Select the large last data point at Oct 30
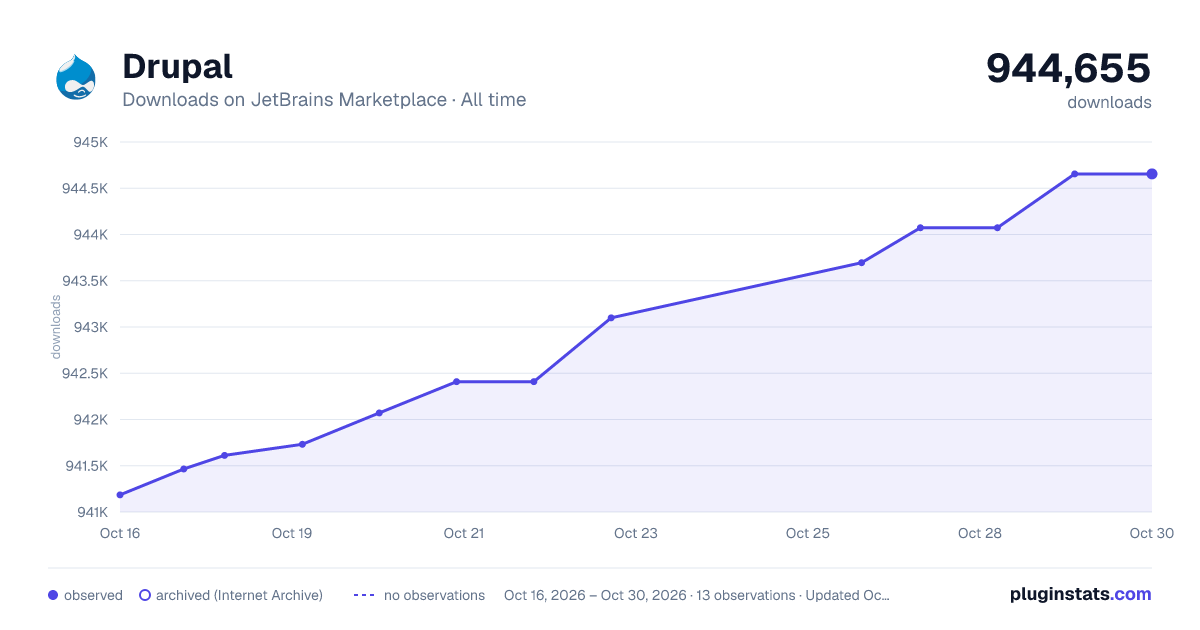Image resolution: width=1200 pixels, height=630 pixels. (x=1152, y=174)
